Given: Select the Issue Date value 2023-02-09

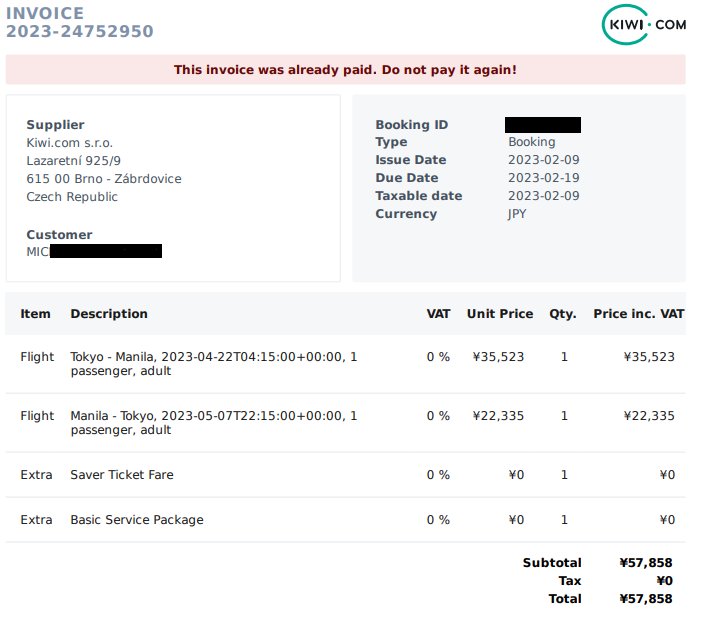Looking at the screenshot, I should (544, 160).
